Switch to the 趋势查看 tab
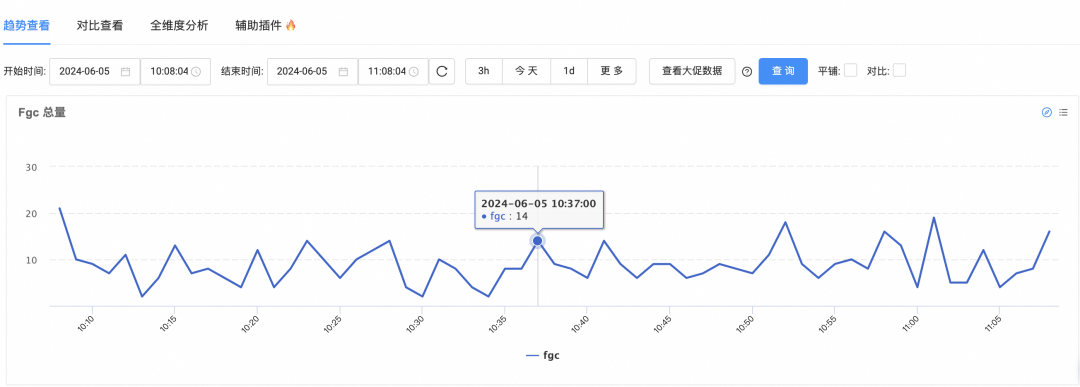 click(x=26, y=25)
